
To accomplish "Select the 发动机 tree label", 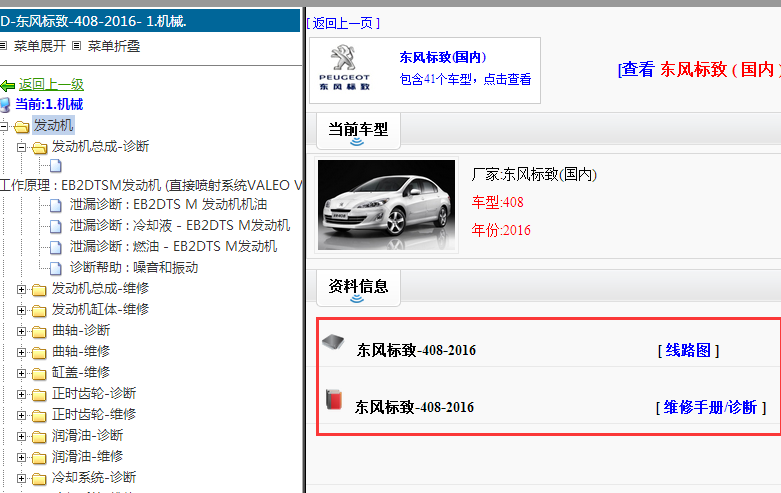I will (x=53, y=125).
